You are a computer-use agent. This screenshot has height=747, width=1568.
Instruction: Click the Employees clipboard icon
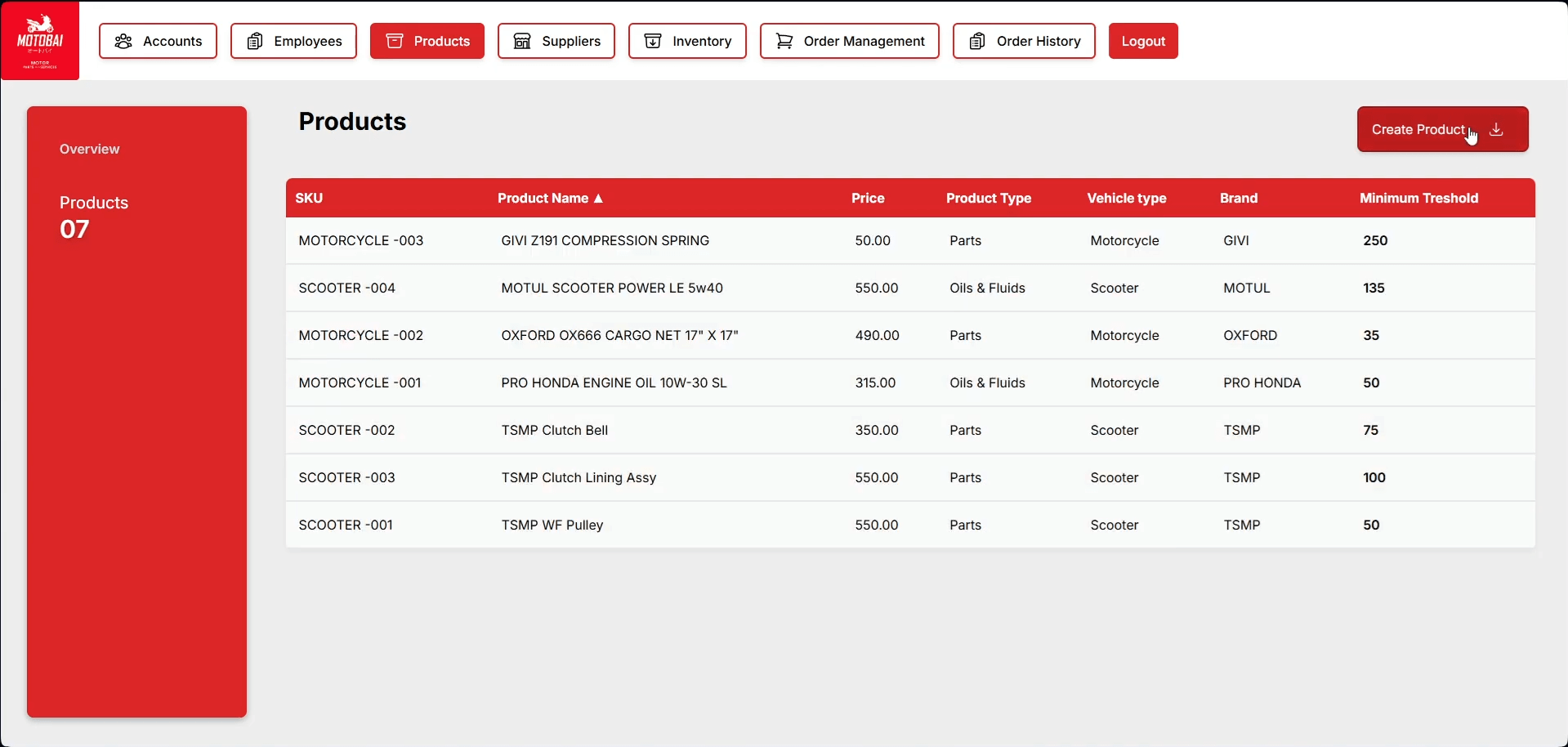(x=255, y=41)
